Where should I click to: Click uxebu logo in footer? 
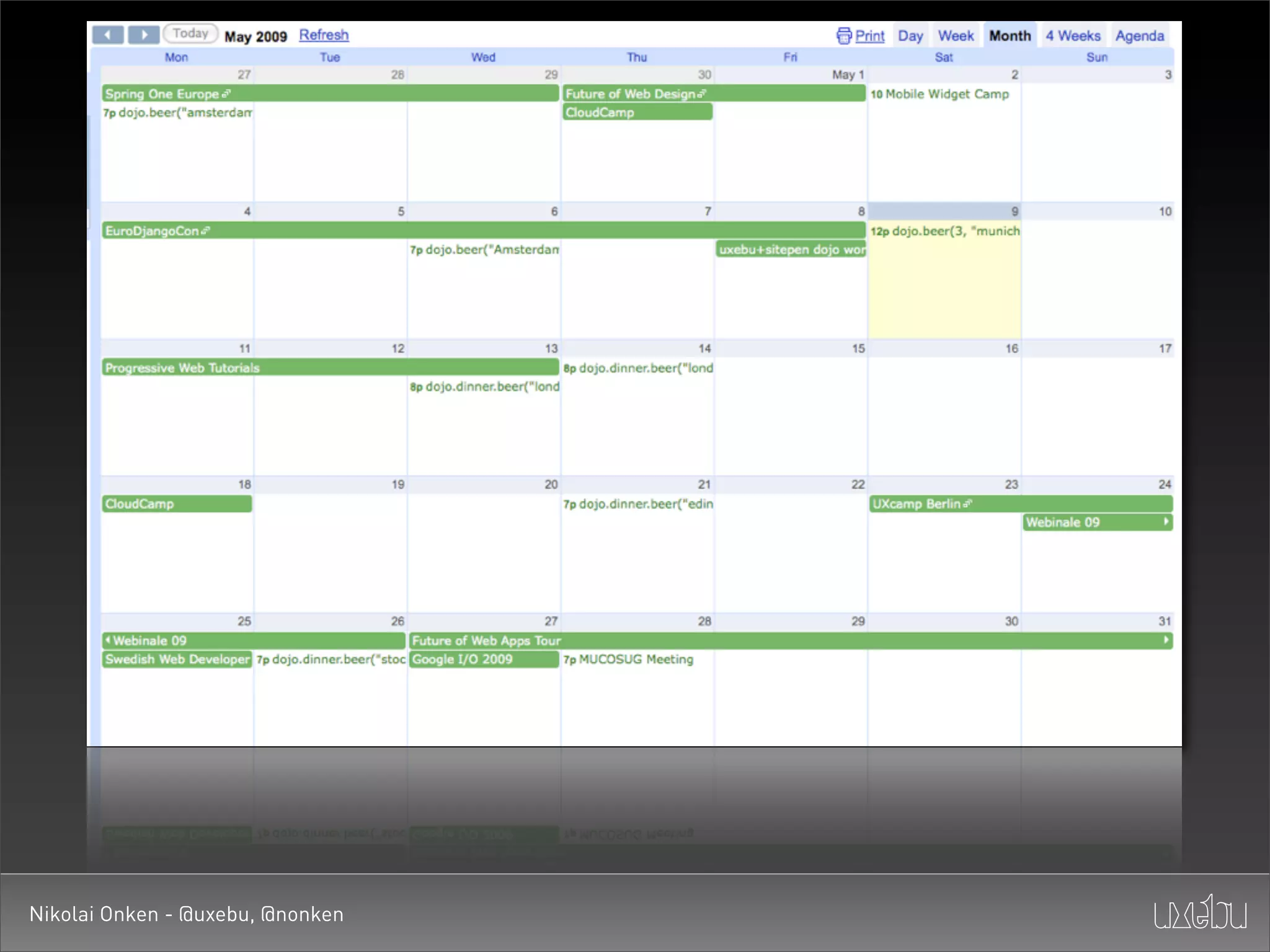point(1200,912)
